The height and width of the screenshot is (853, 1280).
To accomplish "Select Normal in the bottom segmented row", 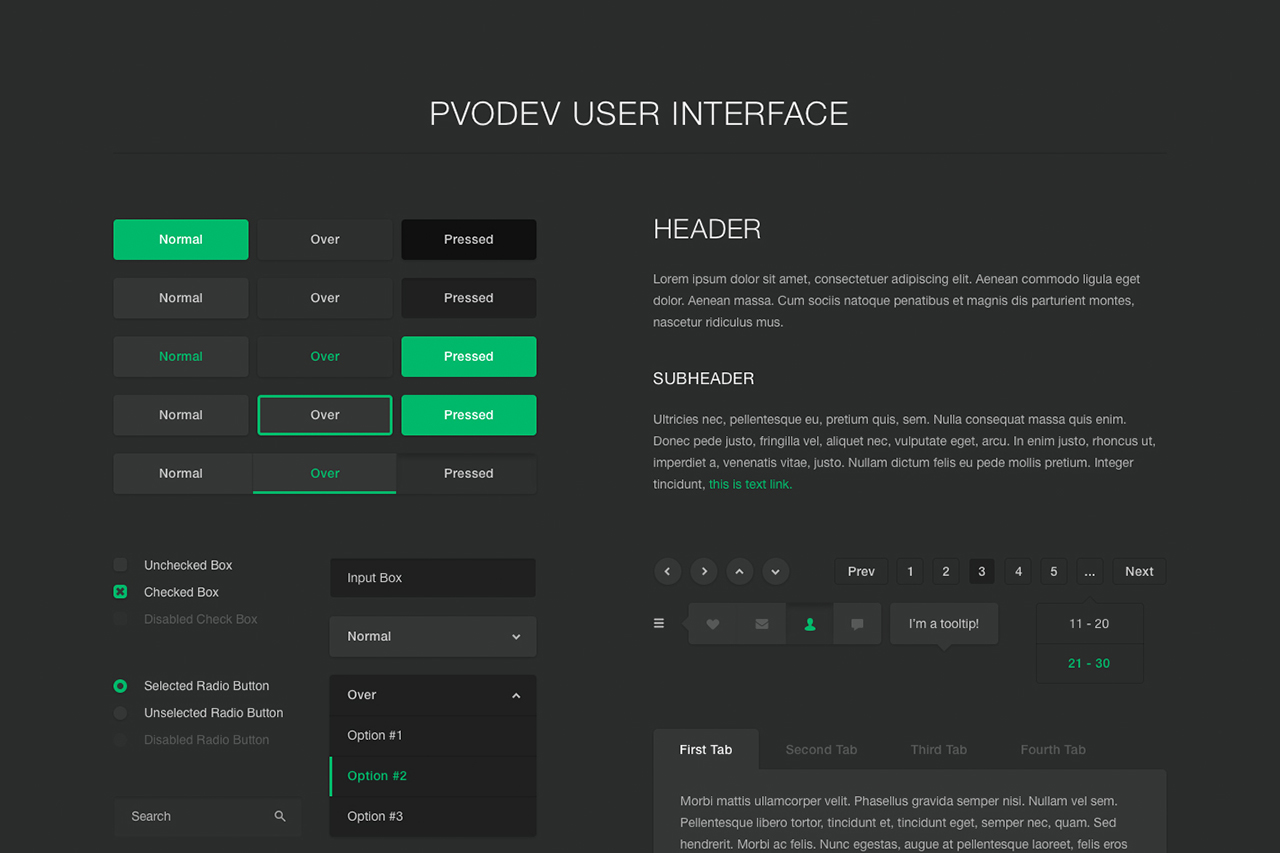I will [183, 473].
